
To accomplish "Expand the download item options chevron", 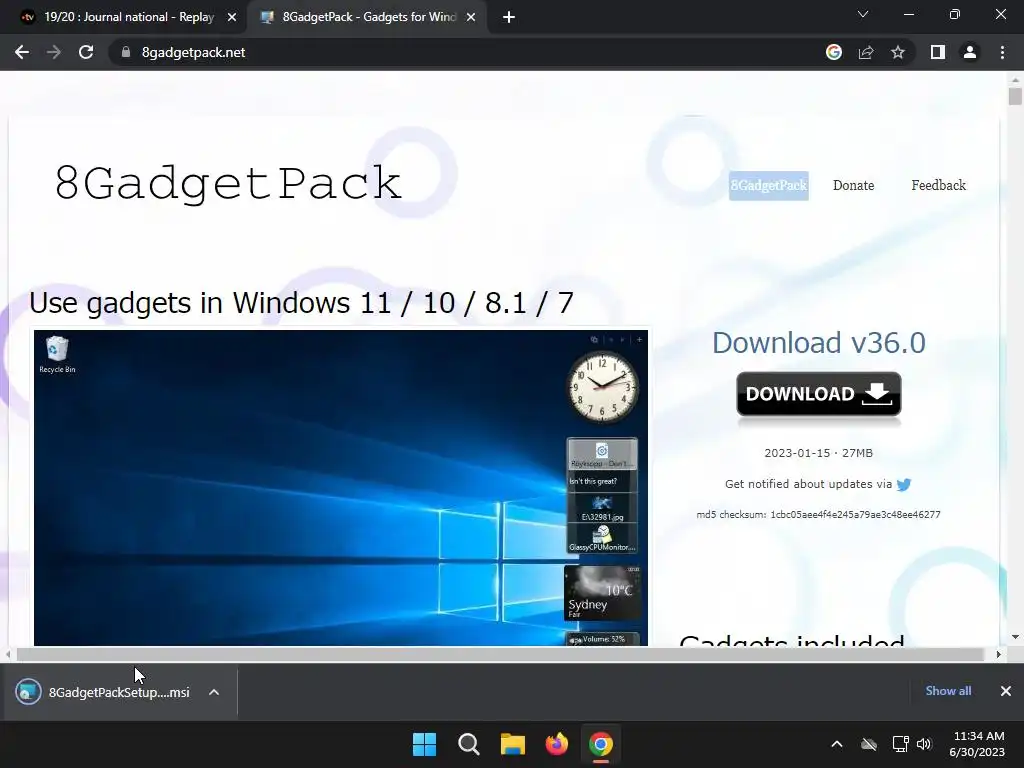I will [214, 692].
